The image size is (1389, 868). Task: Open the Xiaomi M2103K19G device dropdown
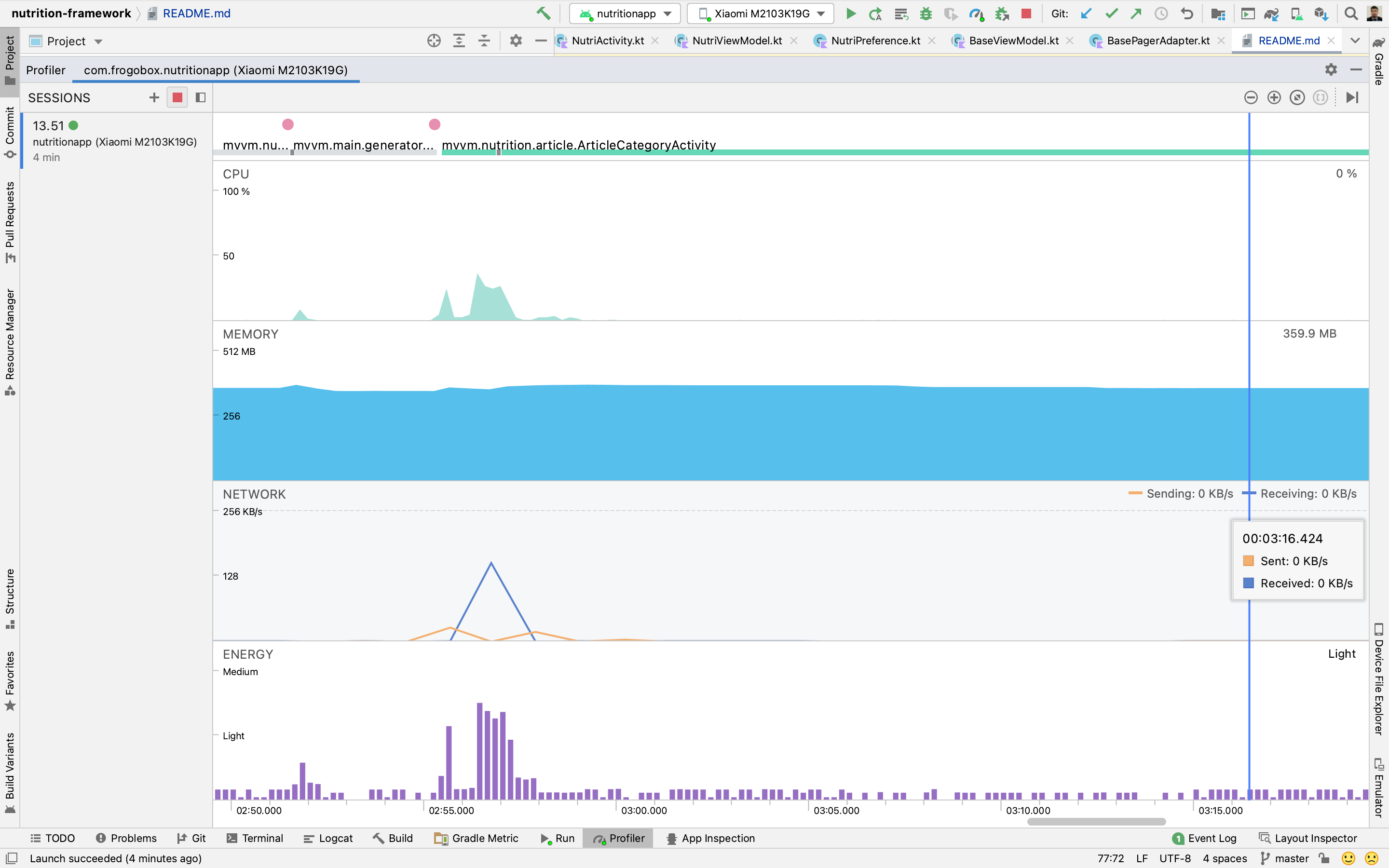(760, 13)
